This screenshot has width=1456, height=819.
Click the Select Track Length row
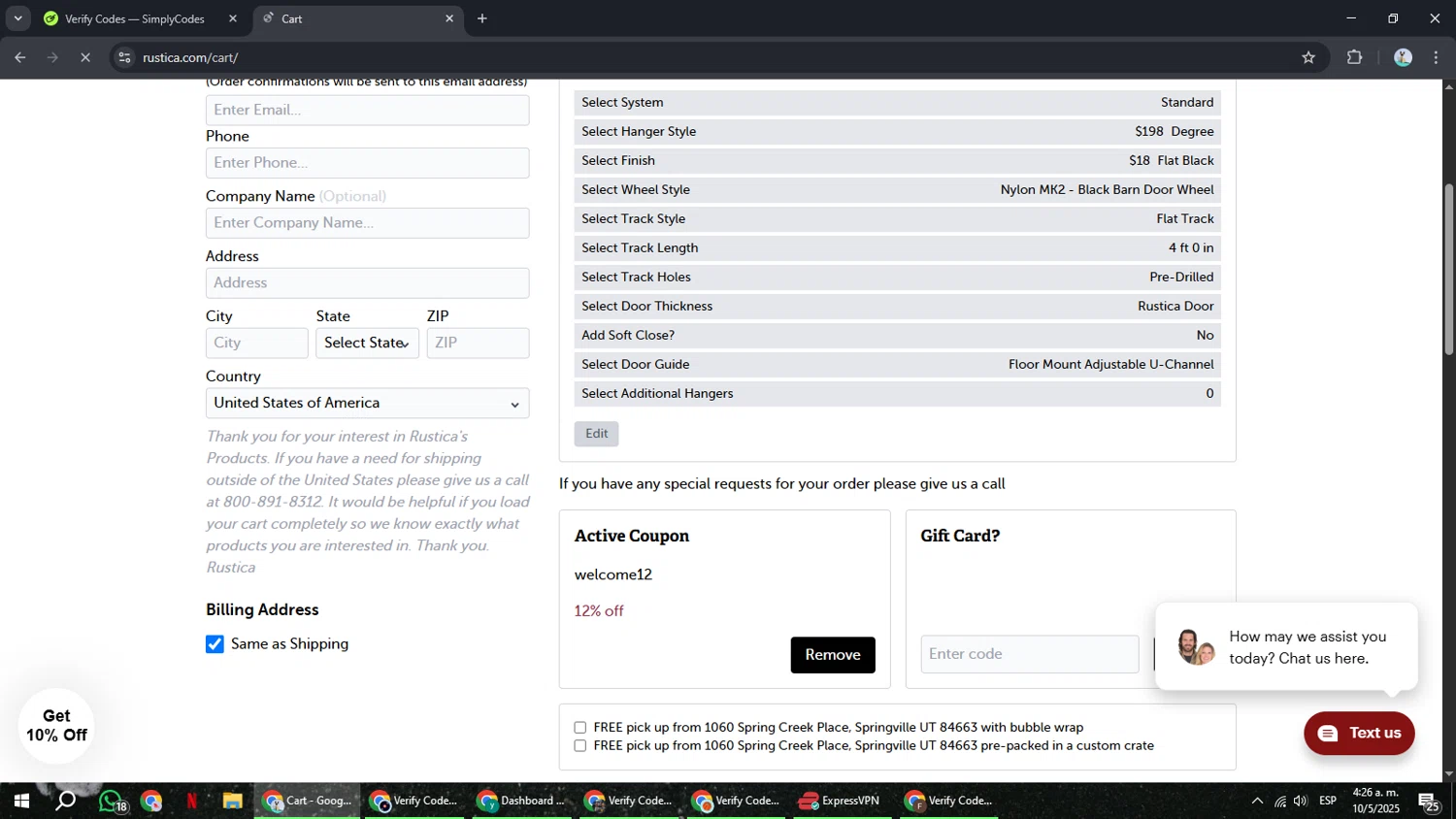coord(897,247)
